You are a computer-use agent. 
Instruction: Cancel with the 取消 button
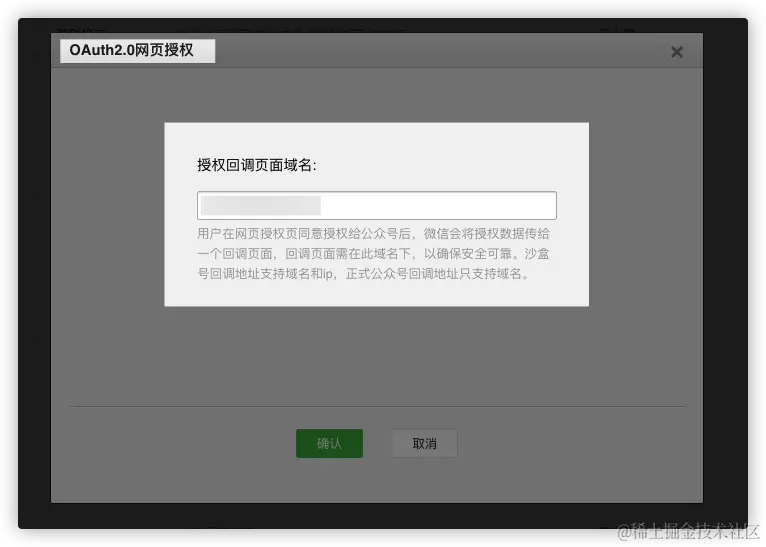tap(424, 443)
